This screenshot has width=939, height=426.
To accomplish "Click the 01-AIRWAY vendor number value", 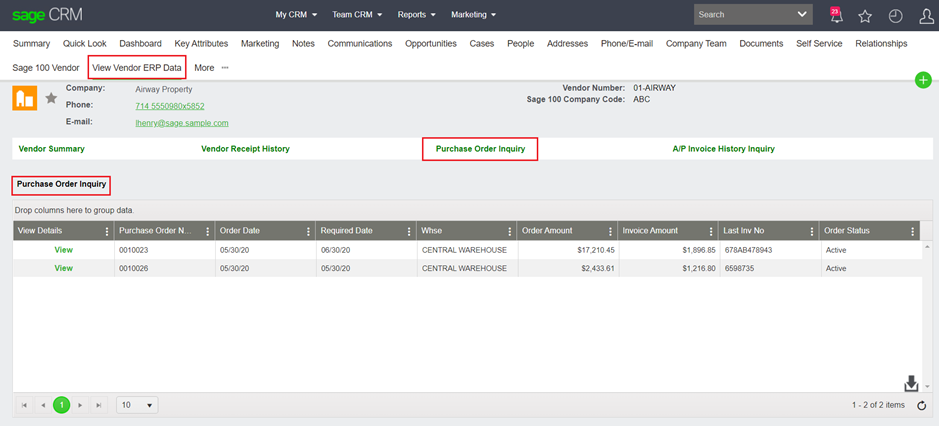I will [x=654, y=88].
